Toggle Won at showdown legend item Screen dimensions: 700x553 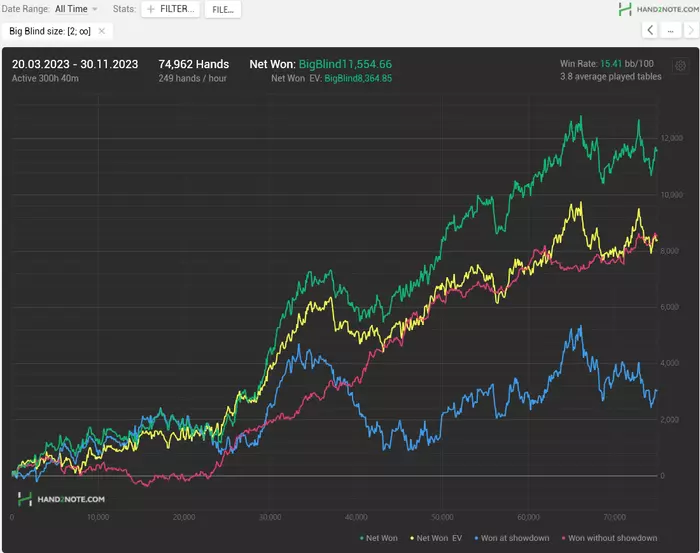click(x=512, y=538)
